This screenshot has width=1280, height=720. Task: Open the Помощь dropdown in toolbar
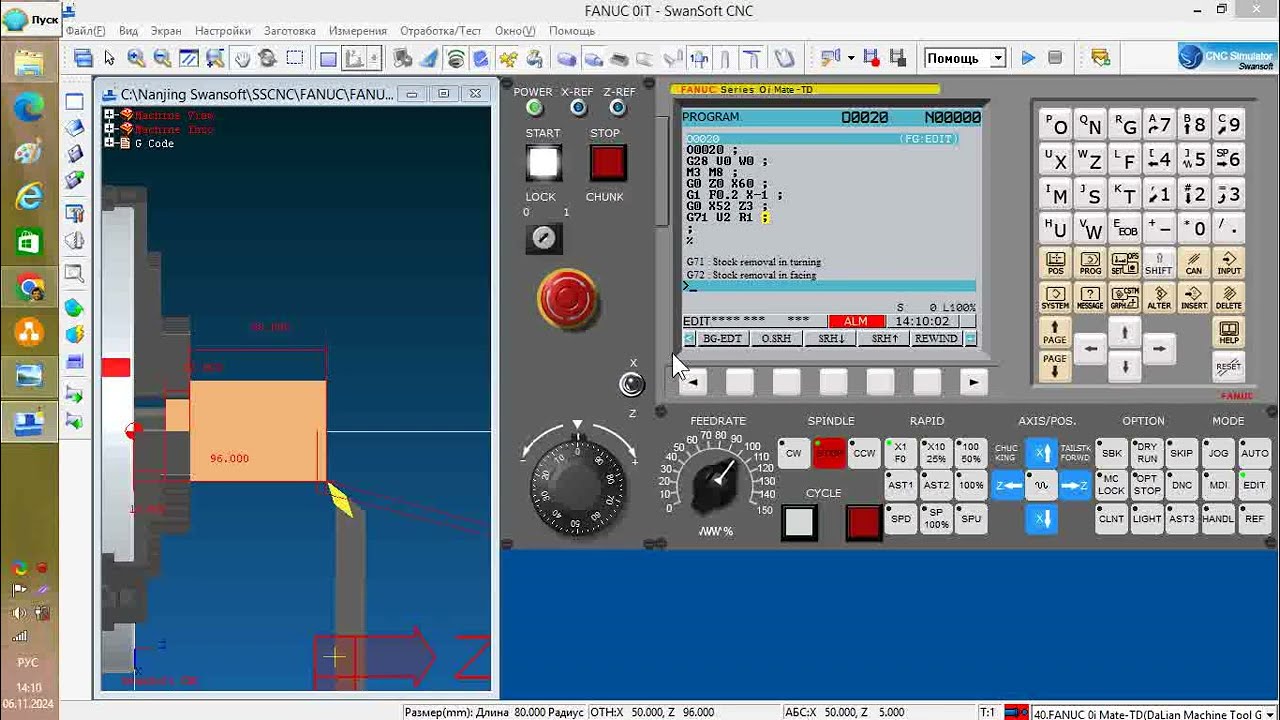(x=997, y=58)
